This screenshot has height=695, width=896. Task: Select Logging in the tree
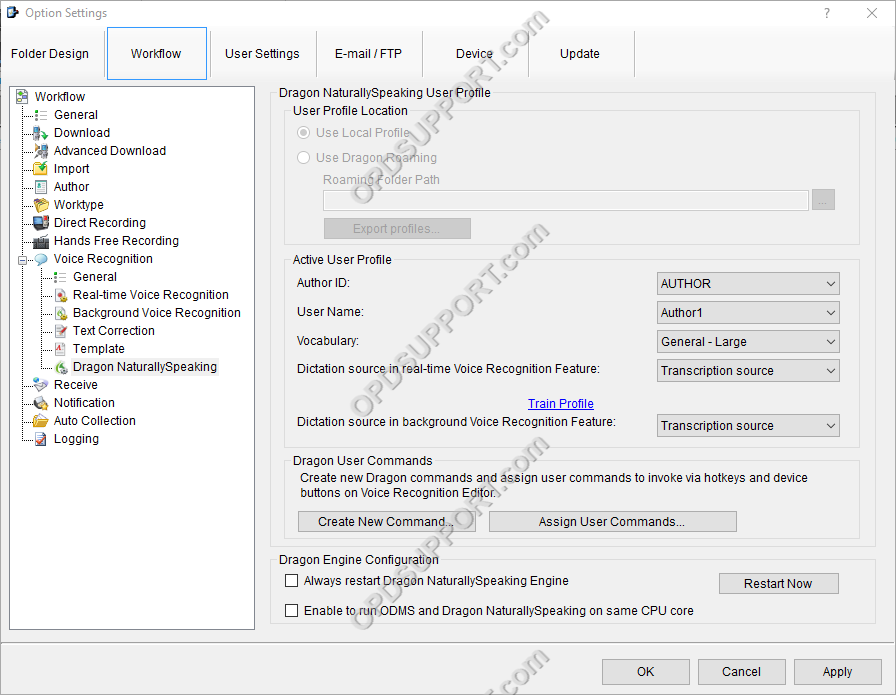click(x=76, y=439)
